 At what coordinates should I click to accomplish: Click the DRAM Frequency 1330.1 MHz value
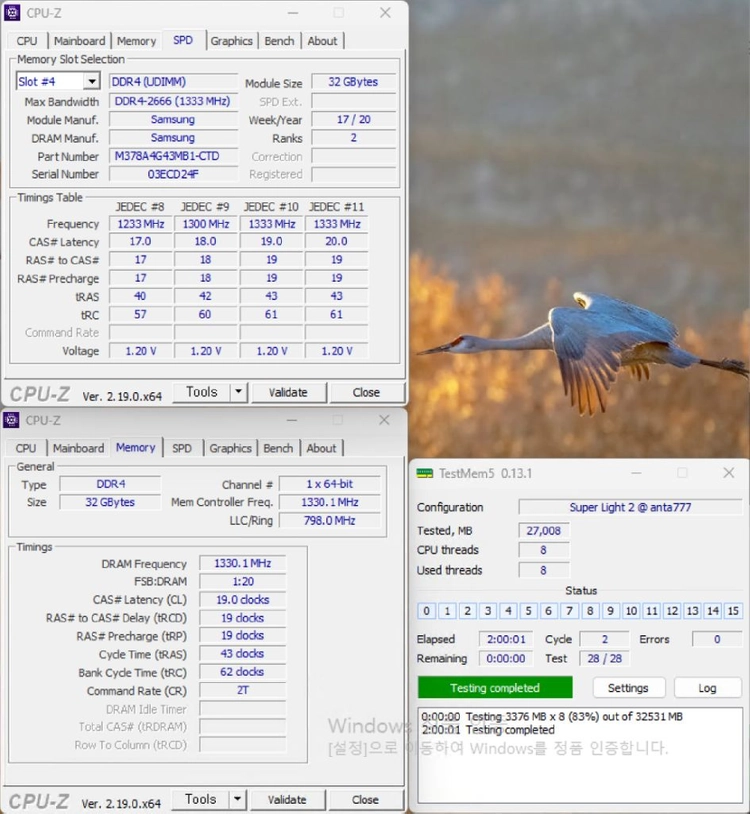(242, 563)
